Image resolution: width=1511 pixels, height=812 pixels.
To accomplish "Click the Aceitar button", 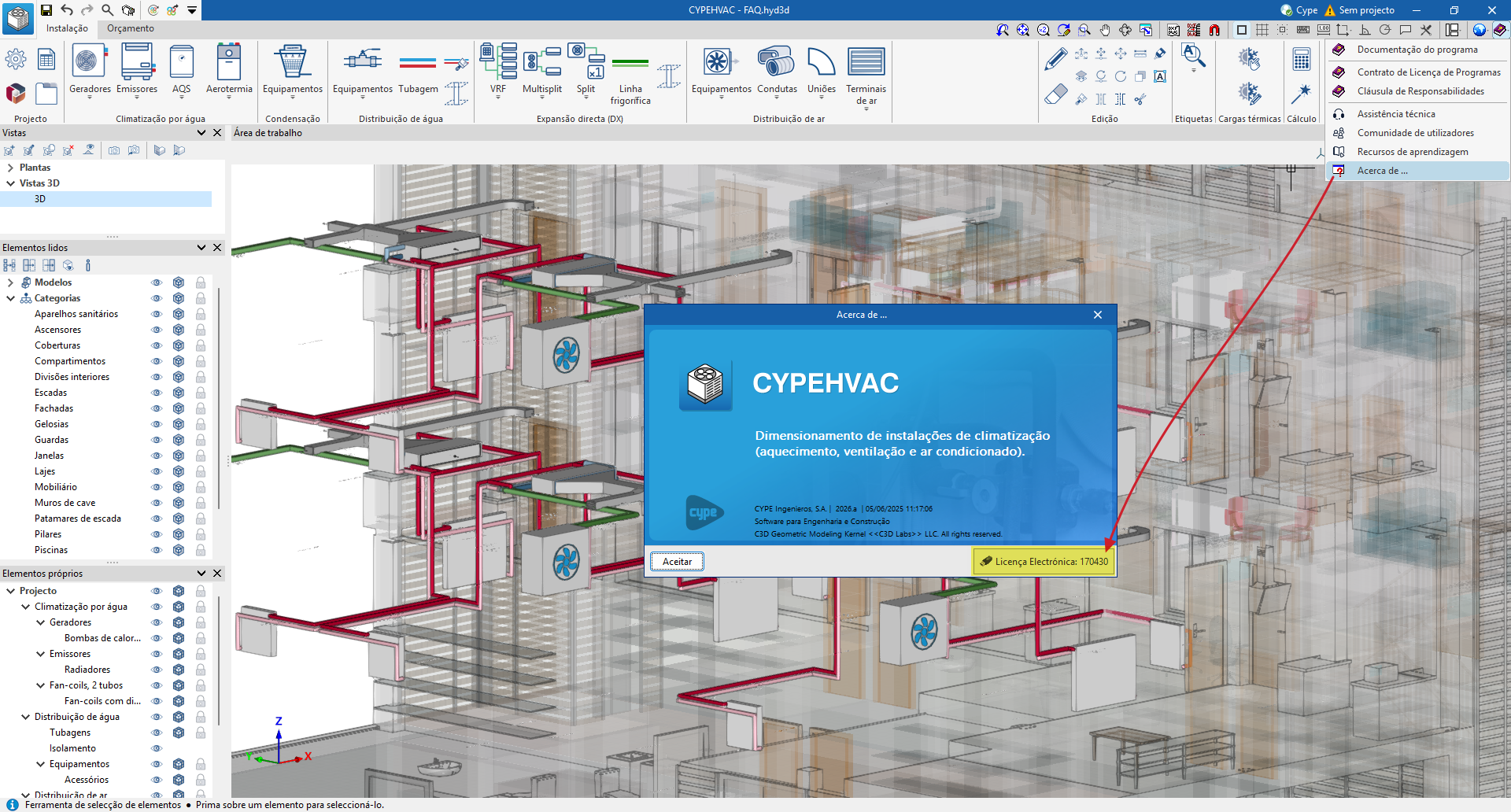I will pos(677,562).
